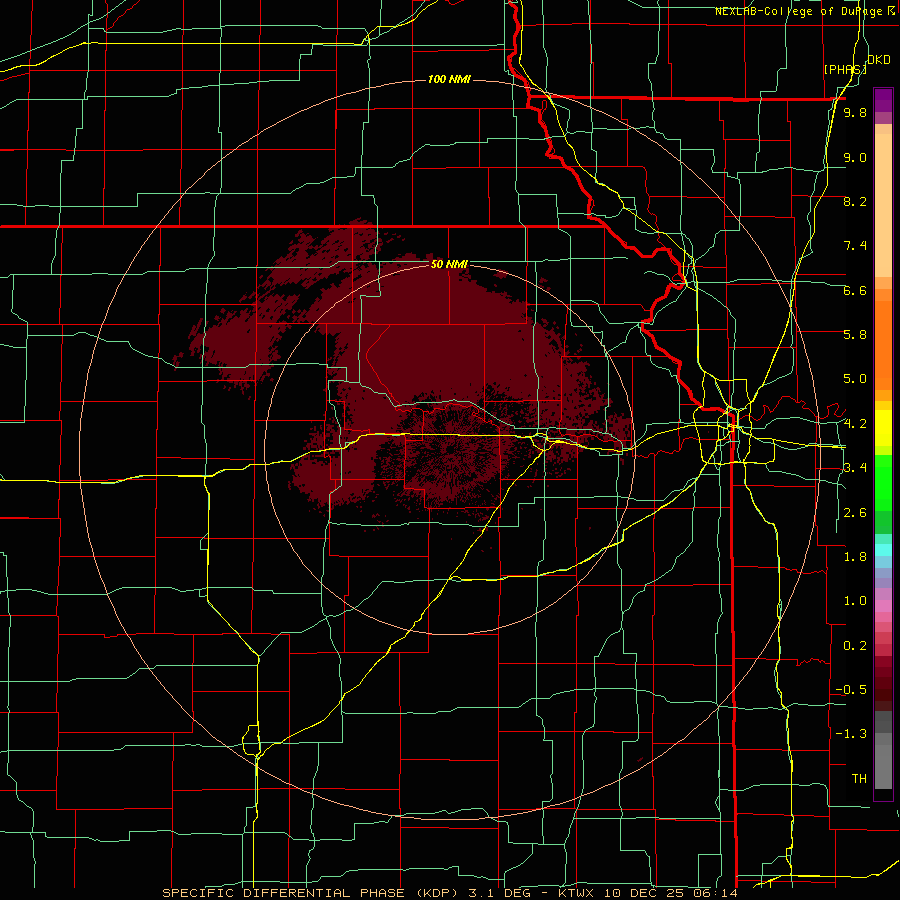Click the 50 NMI range ring label
The height and width of the screenshot is (900, 900).
point(449,264)
